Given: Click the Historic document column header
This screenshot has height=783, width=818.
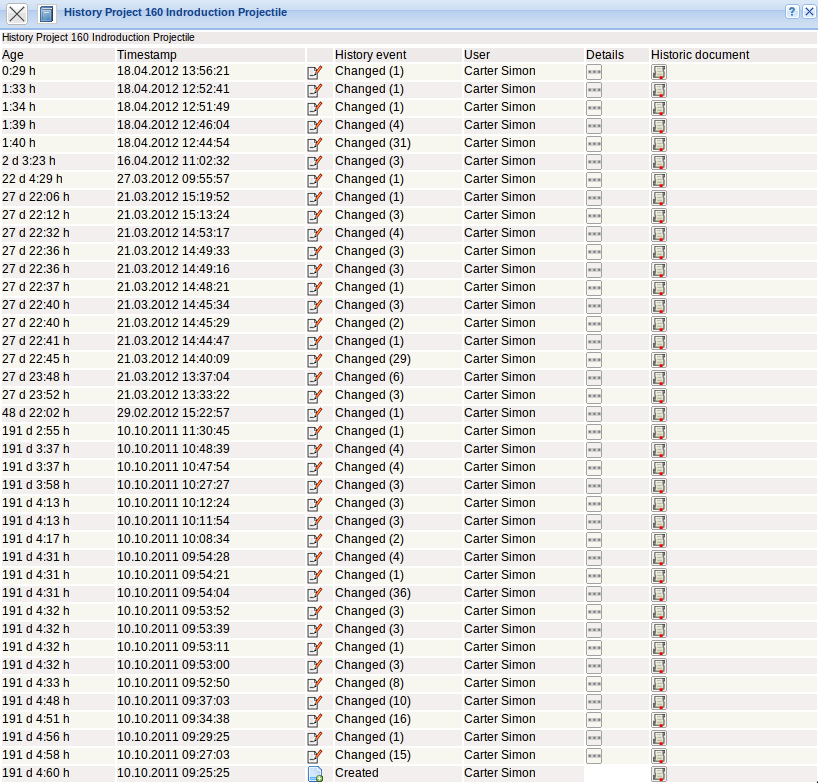Looking at the screenshot, I should (x=699, y=55).
